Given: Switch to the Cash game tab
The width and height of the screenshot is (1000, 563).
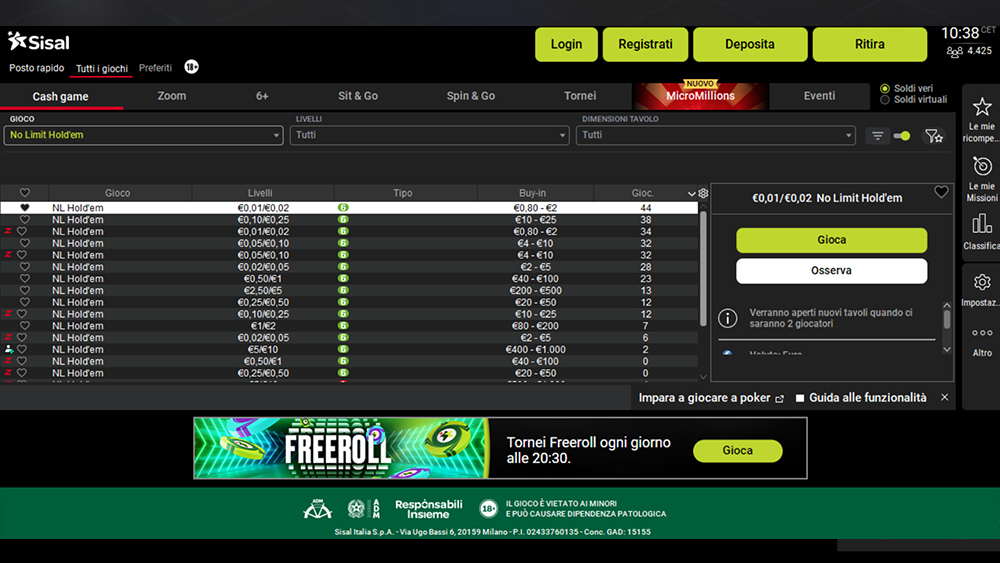Looking at the screenshot, I should point(61,96).
